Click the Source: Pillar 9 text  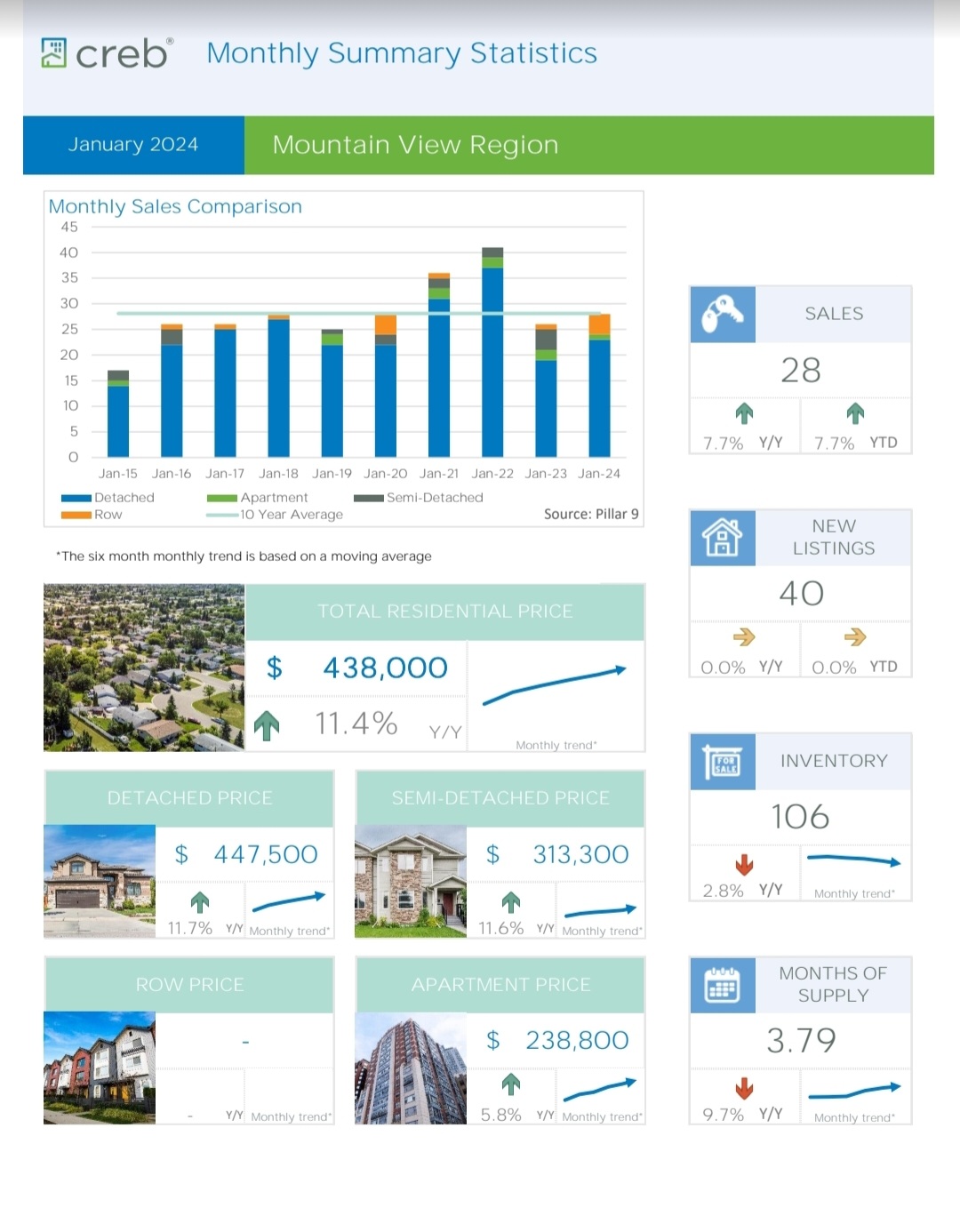point(591,514)
